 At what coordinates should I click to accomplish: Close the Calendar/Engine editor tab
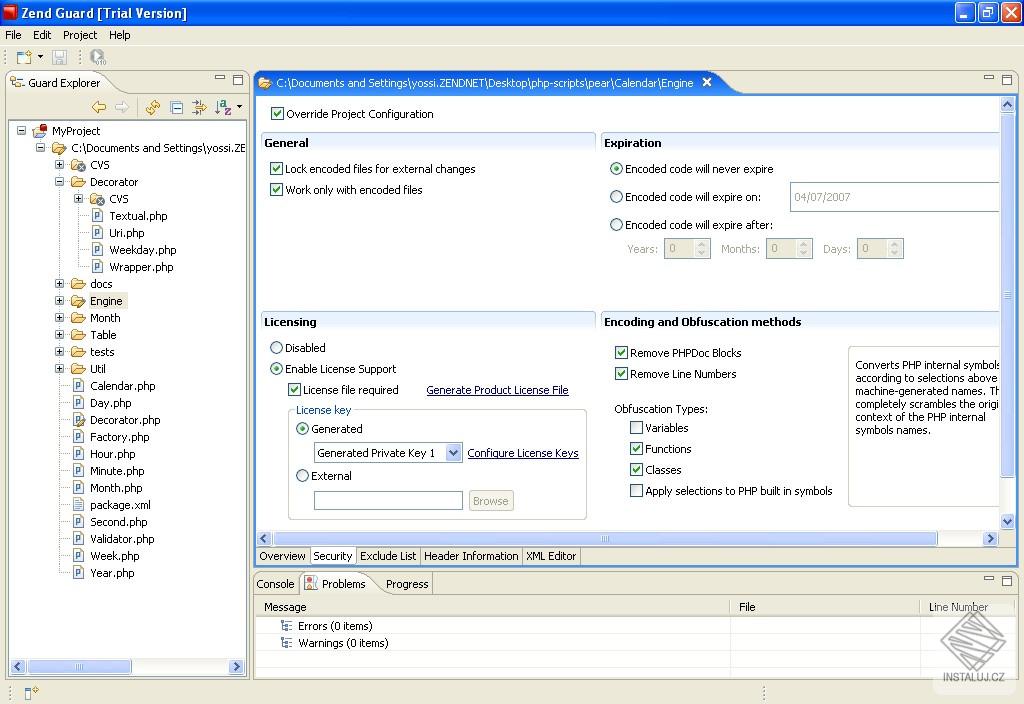click(x=707, y=82)
